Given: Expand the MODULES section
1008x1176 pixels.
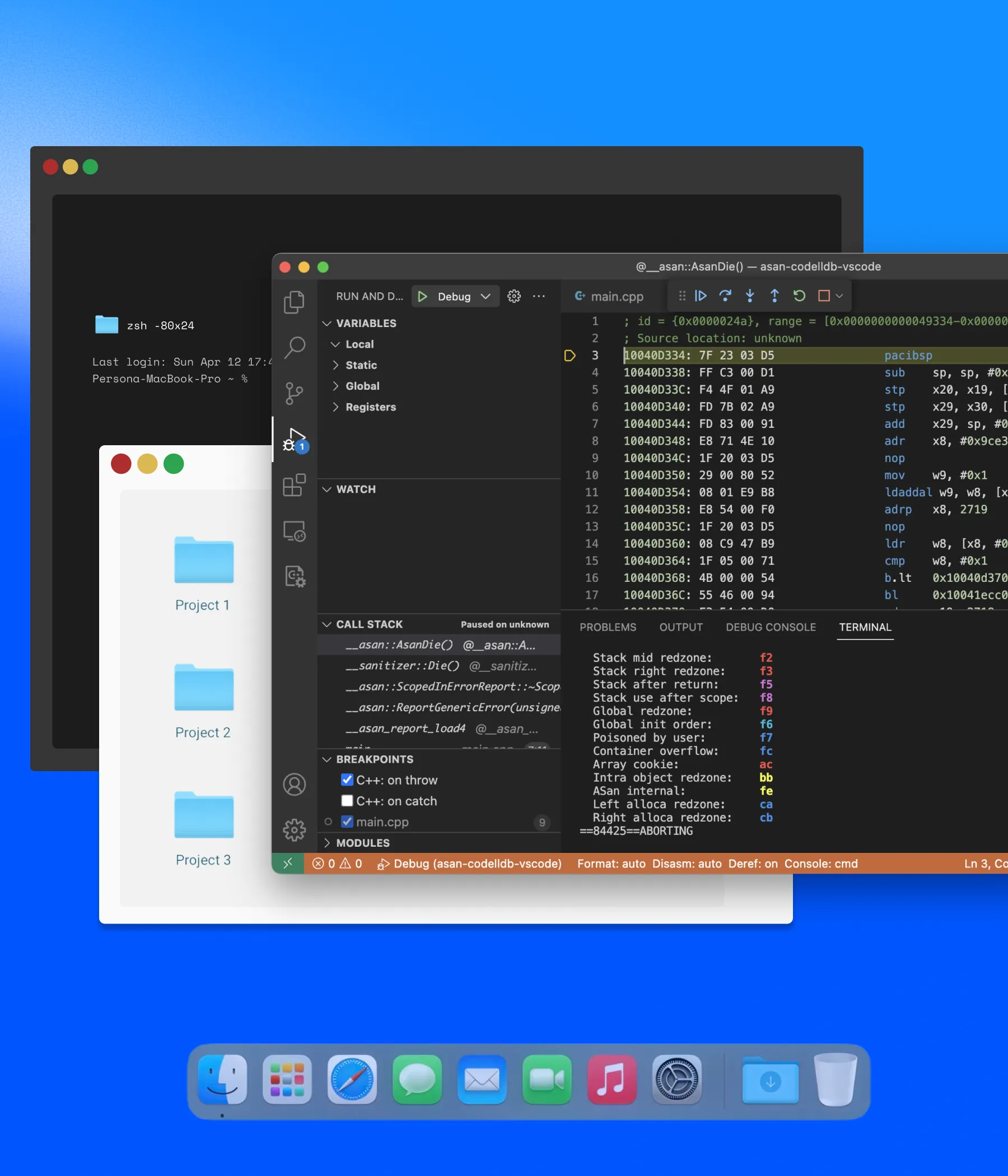Looking at the screenshot, I should 362,843.
